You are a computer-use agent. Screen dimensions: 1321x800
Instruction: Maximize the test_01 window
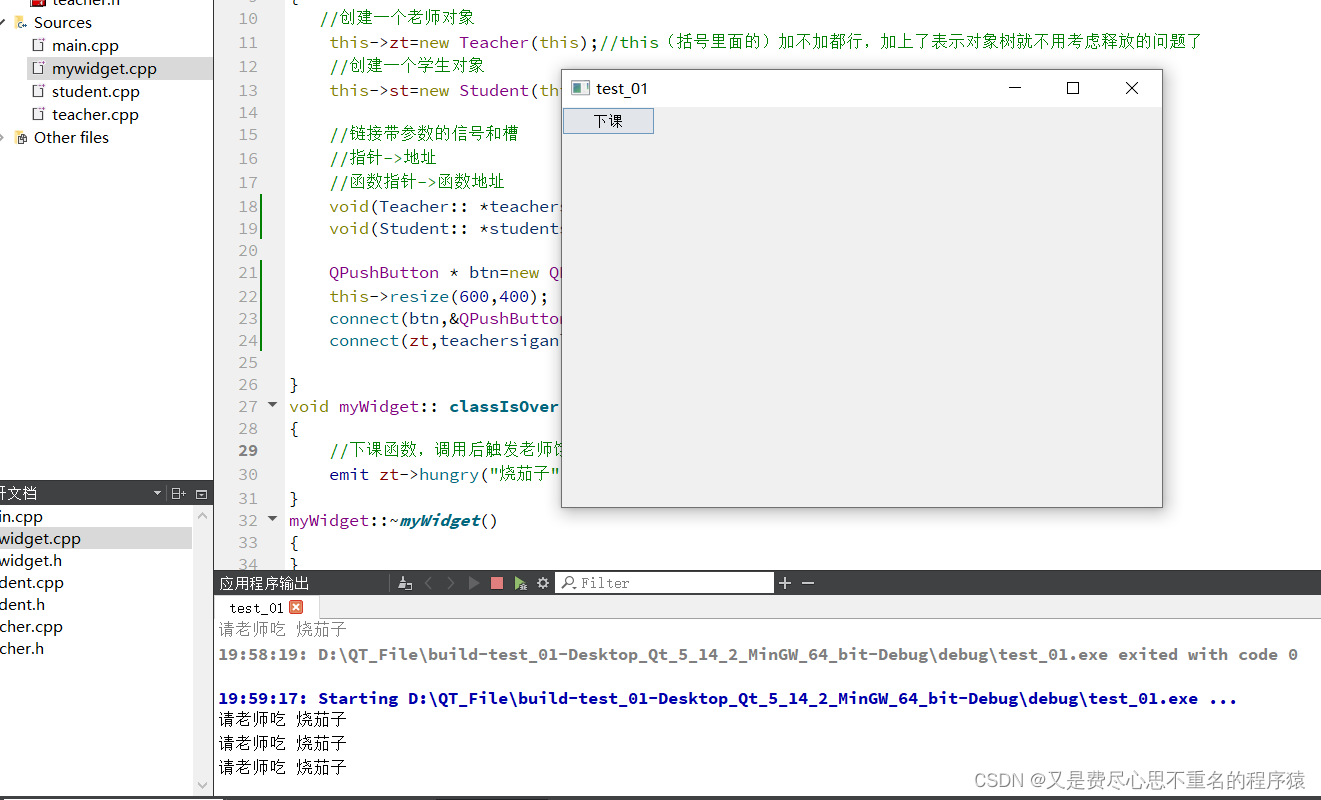(1073, 88)
